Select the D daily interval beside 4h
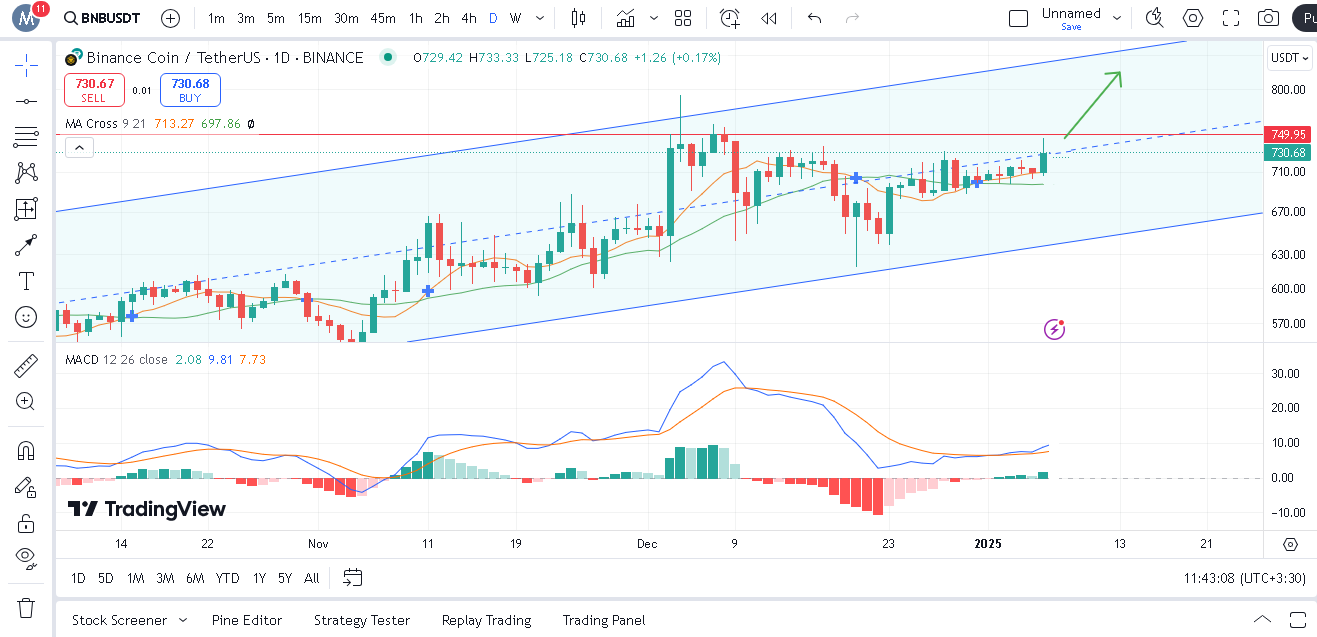1317x637 pixels. coord(493,18)
